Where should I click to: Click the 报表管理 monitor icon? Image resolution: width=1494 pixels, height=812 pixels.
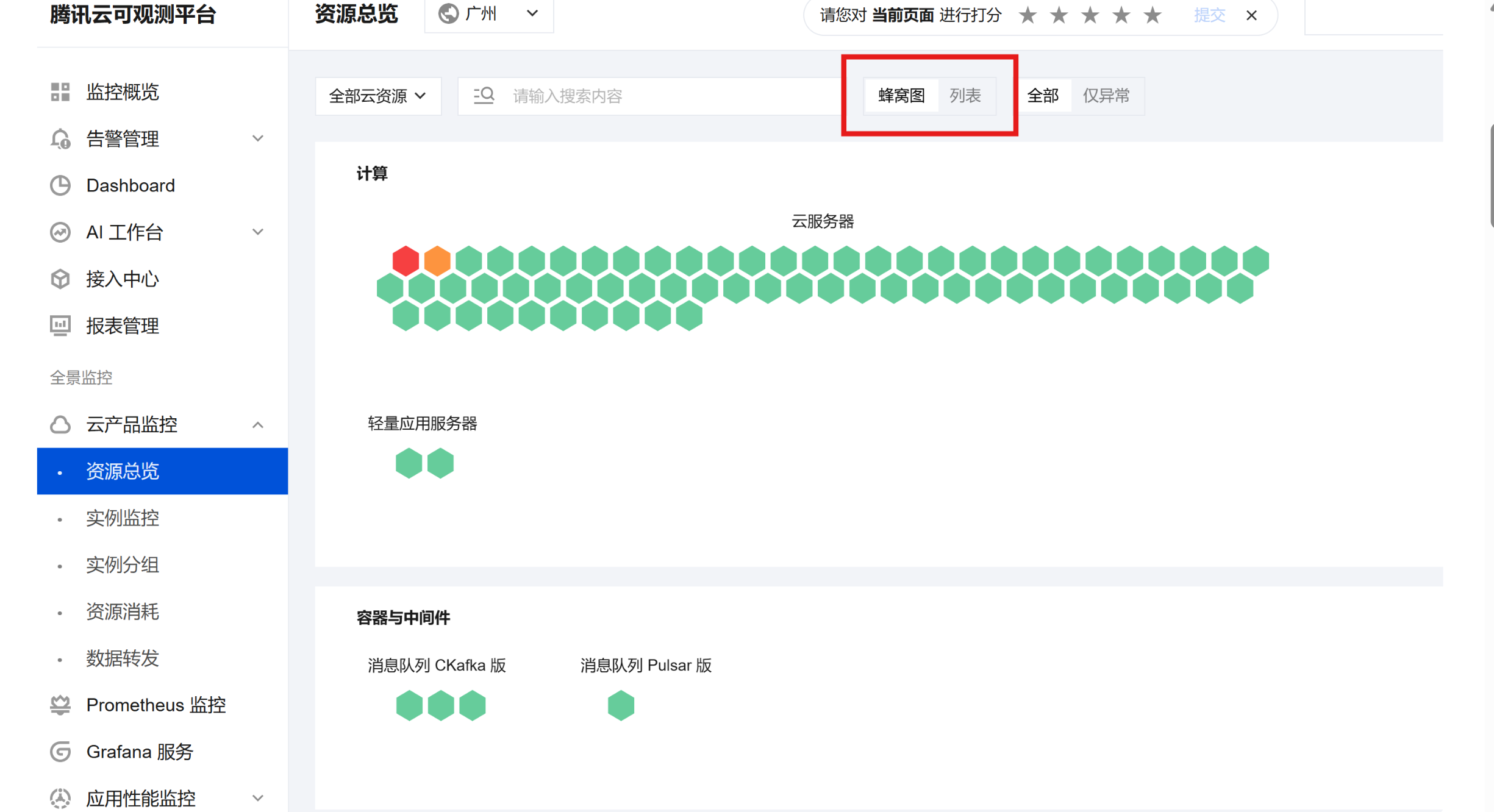point(60,326)
